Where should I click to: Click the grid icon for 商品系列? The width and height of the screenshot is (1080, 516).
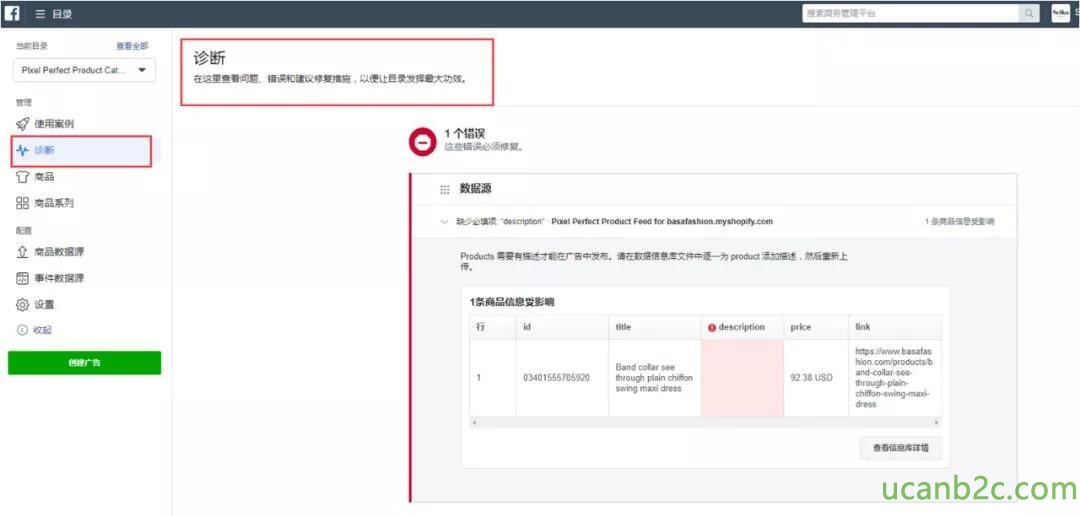pyautogui.click(x=22, y=203)
